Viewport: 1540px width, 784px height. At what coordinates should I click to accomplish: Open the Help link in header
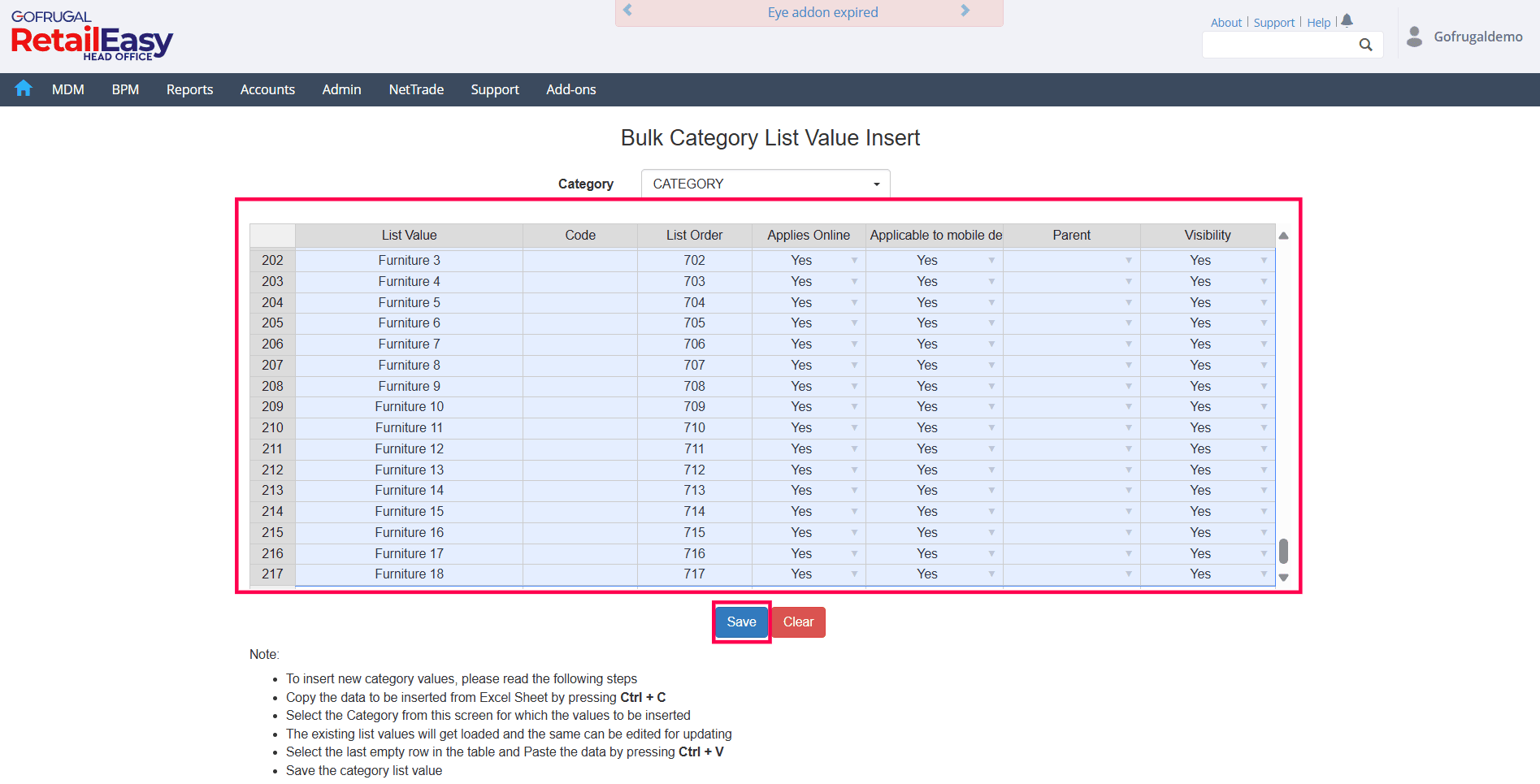(x=1318, y=23)
